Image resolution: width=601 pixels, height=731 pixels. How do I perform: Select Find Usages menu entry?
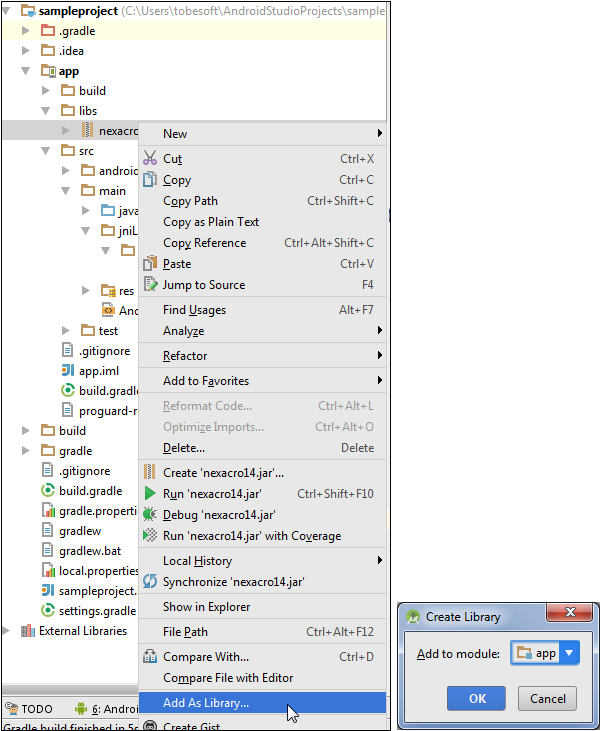coord(262,310)
